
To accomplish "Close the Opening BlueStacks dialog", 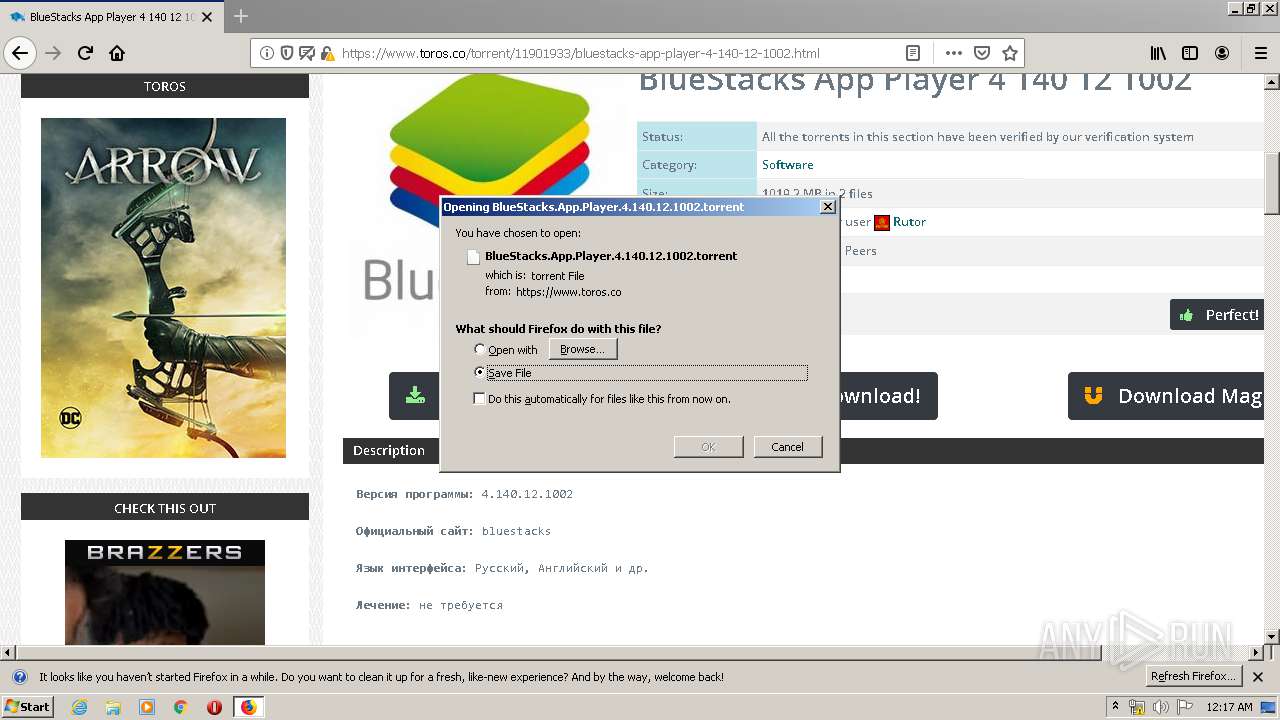I will pyautogui.click(x=827, y=206).
